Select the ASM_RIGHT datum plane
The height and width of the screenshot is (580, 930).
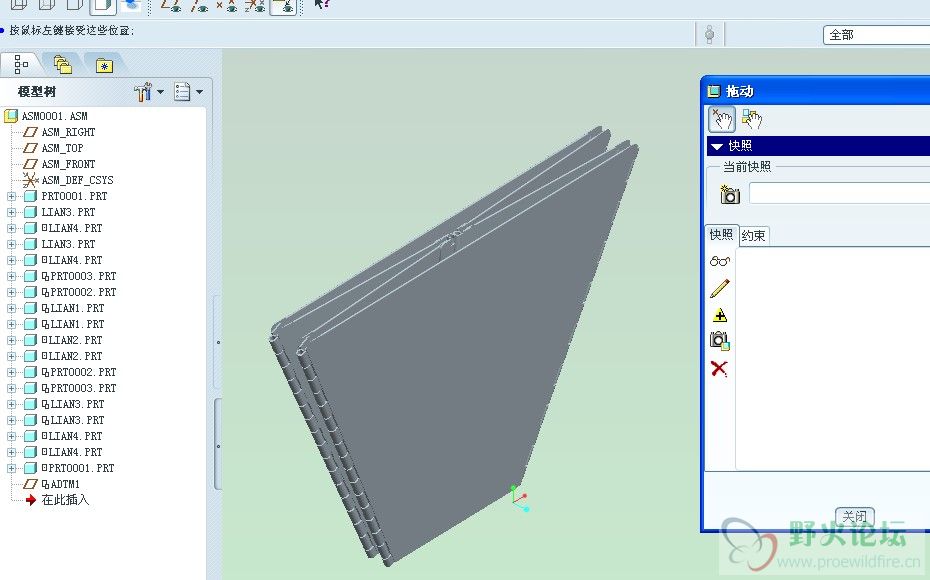[68, 132]
